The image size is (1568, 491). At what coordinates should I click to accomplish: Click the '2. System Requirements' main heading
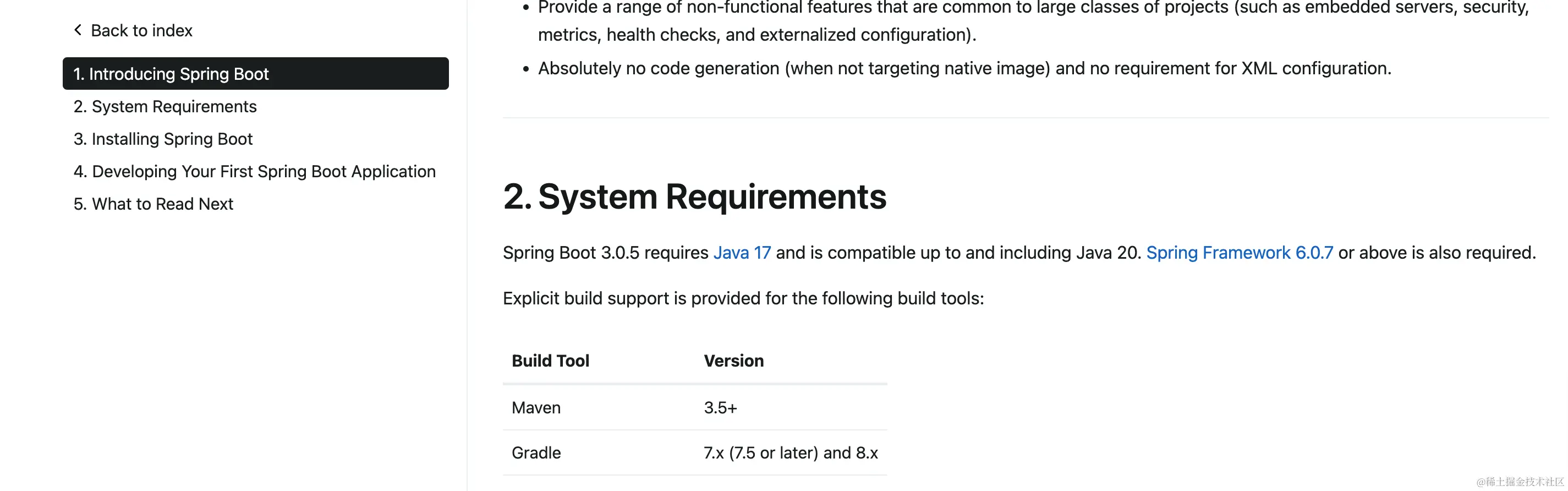point(694,197)
